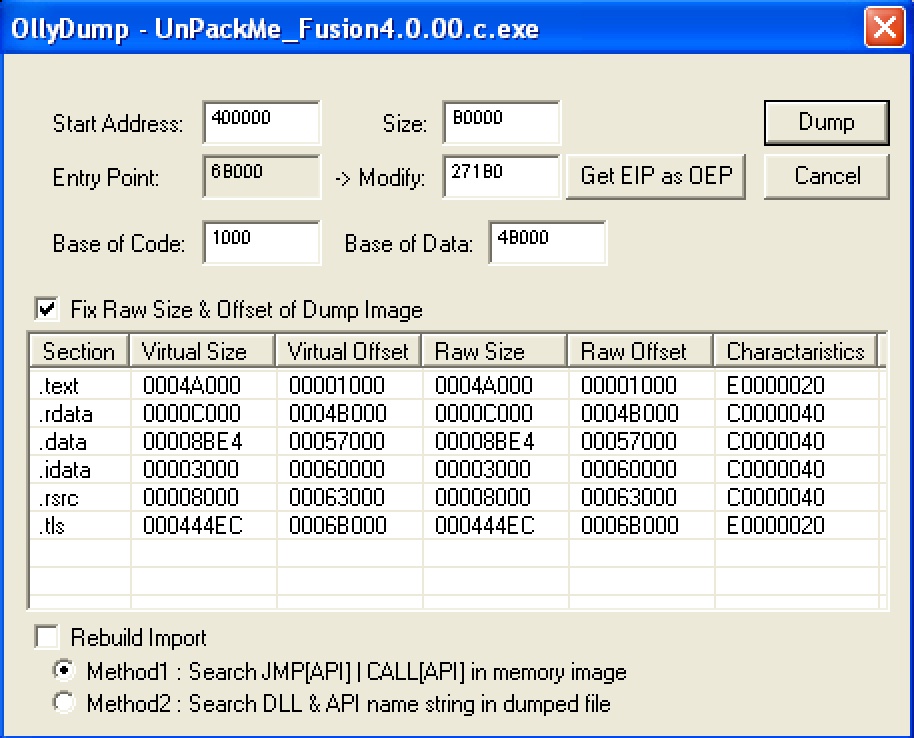The image size is (914, 738).
Task: Select the Entry Point field 6B000
Action: coord(262,177)
